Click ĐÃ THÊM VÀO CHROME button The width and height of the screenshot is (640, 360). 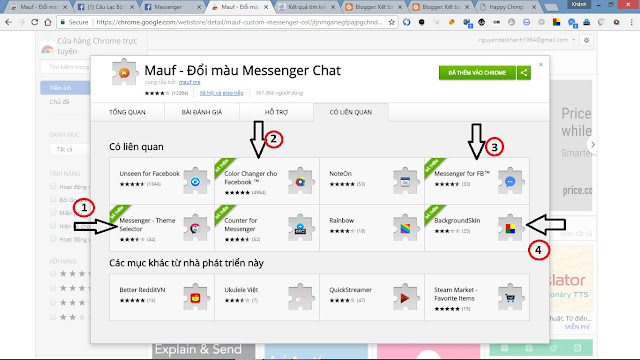[477, 73]
